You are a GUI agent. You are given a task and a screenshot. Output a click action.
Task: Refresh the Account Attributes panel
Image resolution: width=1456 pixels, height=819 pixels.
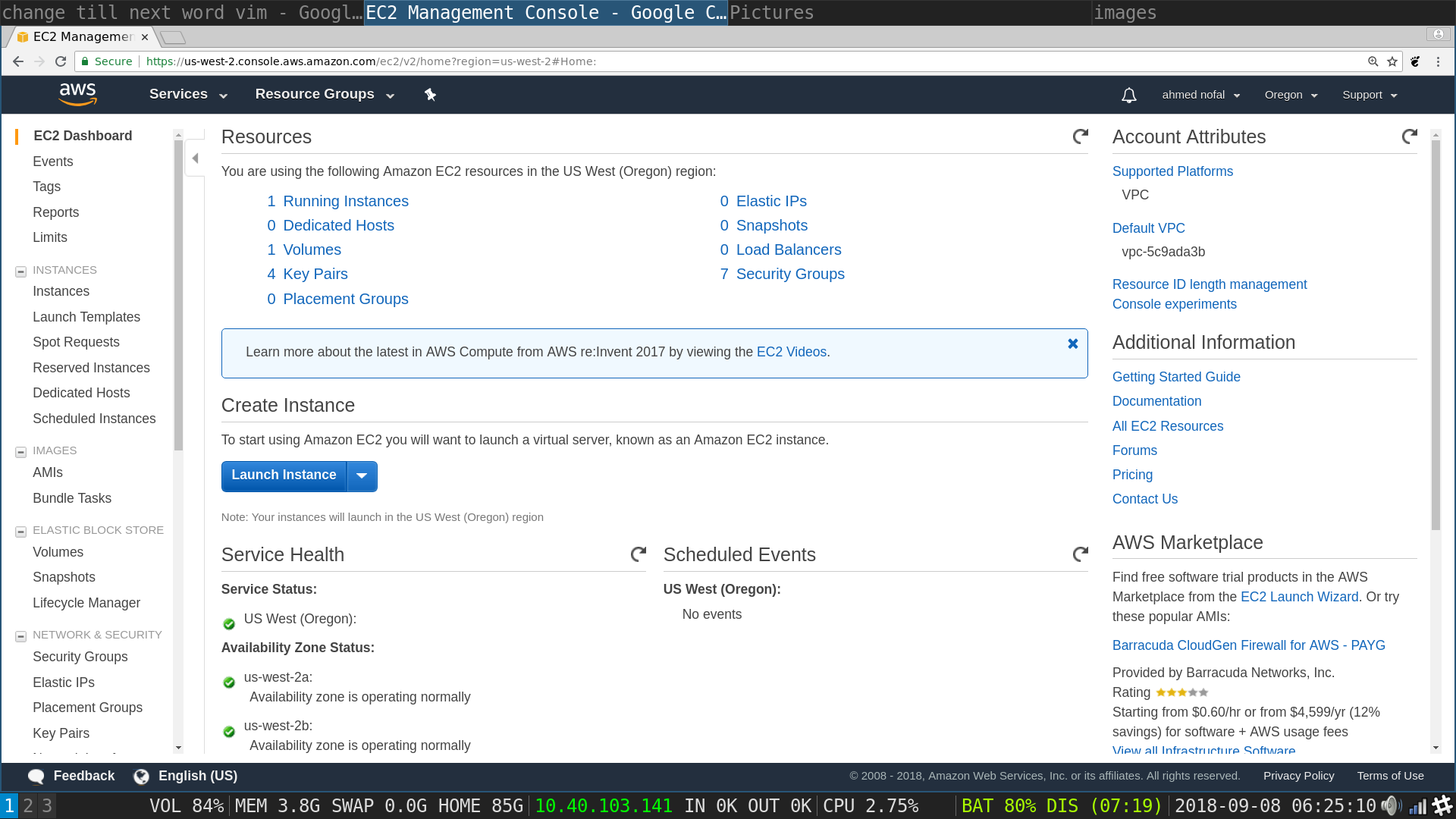coord(1409,136)
